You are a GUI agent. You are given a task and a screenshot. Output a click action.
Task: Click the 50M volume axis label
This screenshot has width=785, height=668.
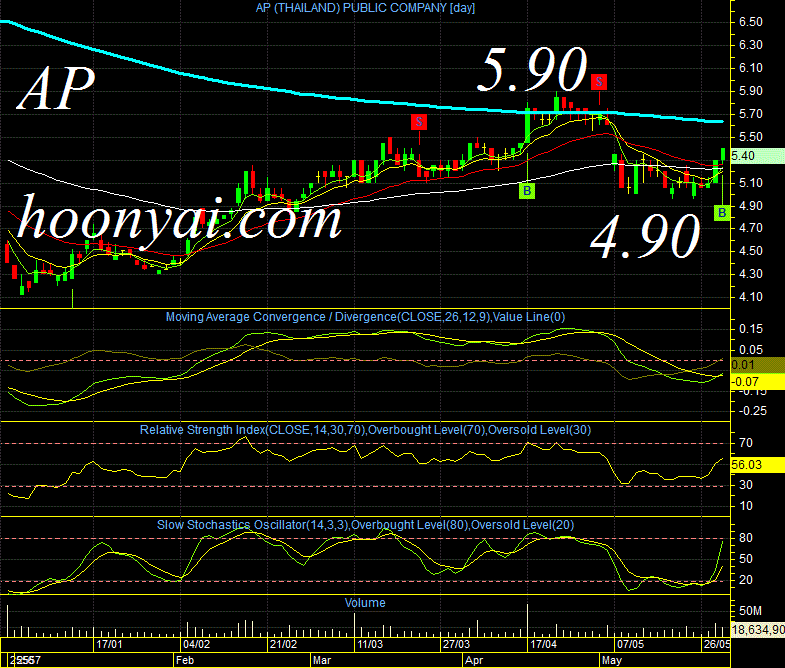coord(750,611)
